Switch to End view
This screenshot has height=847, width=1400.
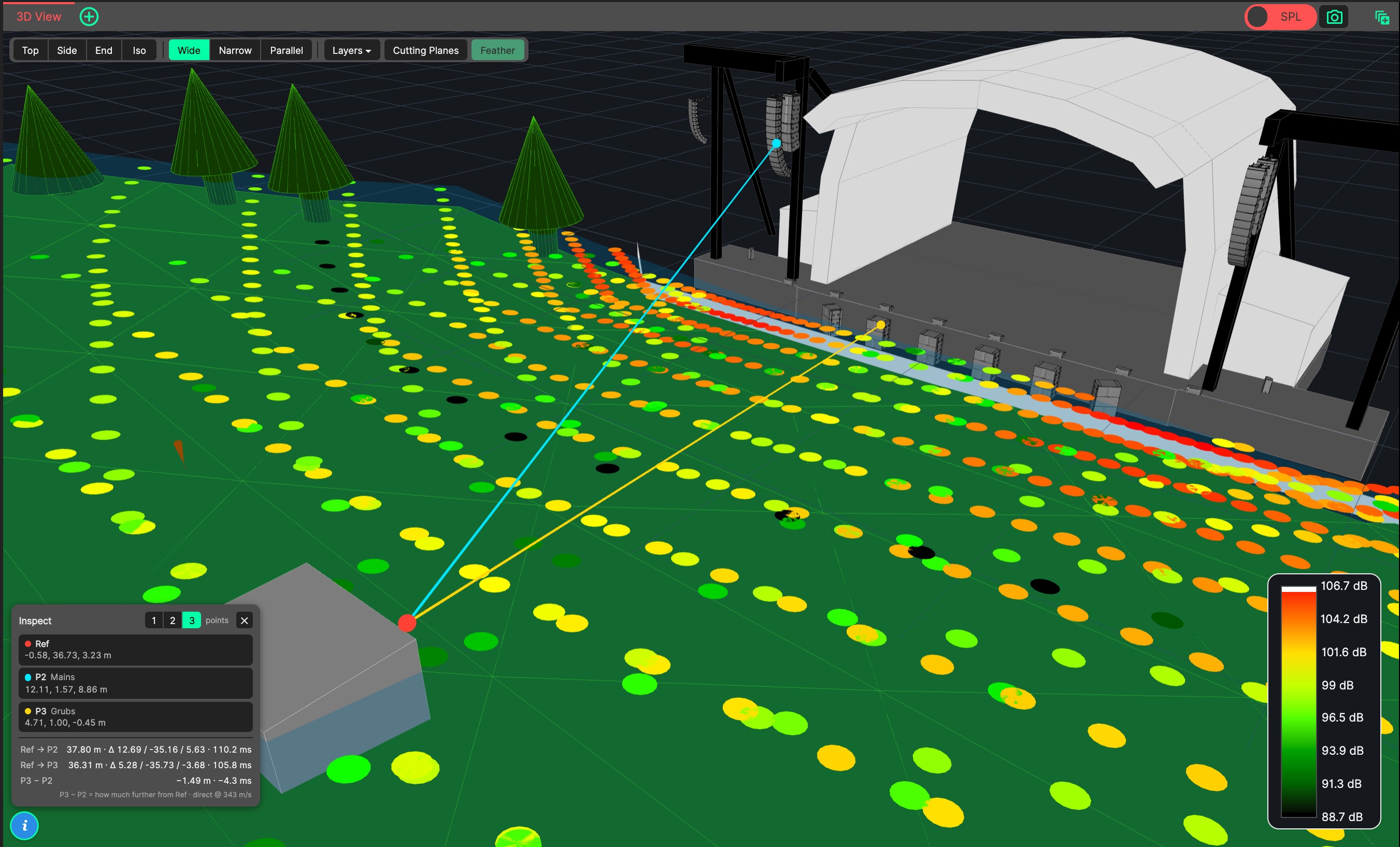tap(104, 50)
